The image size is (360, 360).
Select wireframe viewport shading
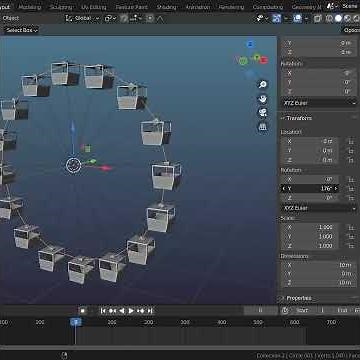click(x=330, y=18)
